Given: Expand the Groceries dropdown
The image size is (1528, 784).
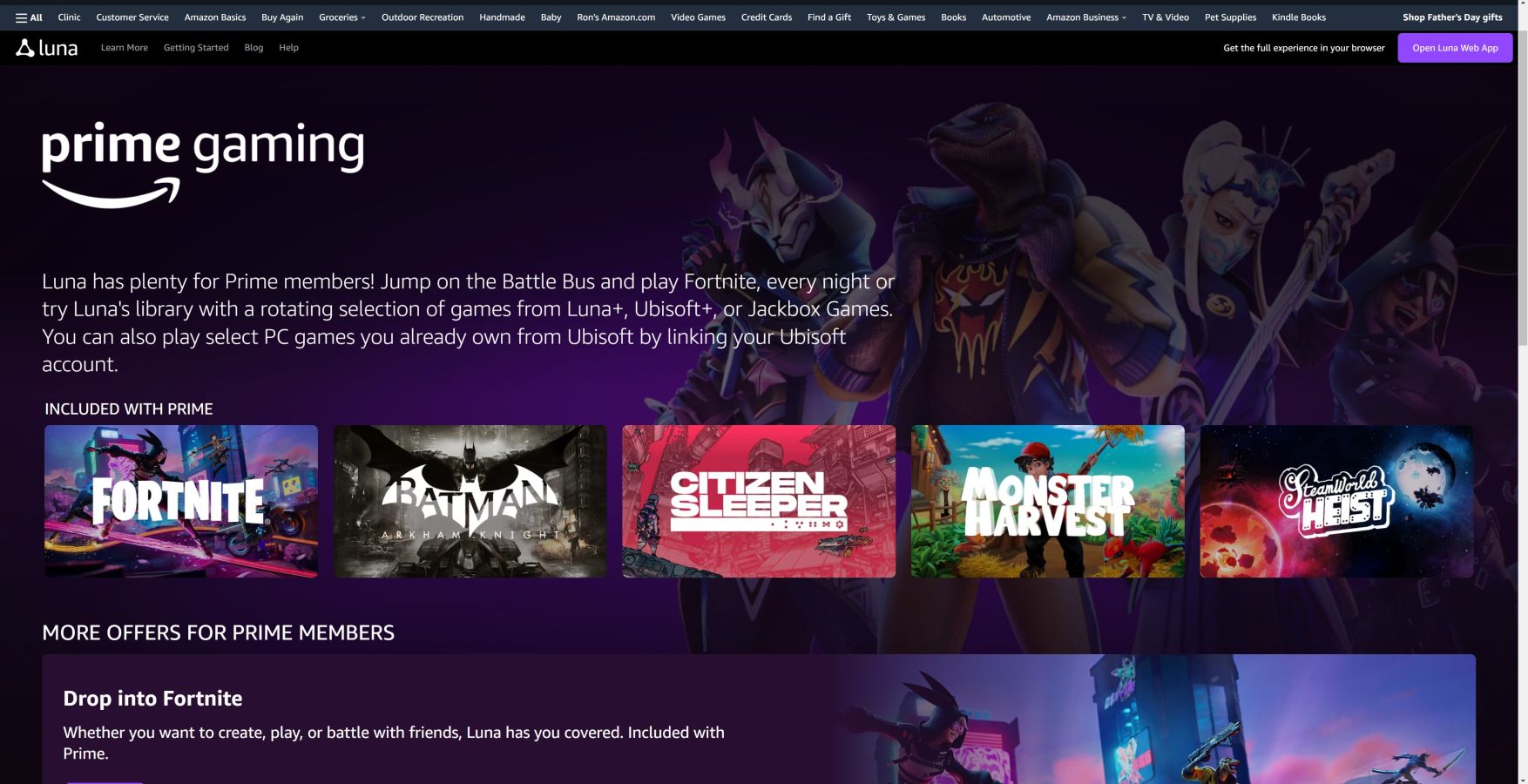Looking at the screenshot, I should click(342, 17).
